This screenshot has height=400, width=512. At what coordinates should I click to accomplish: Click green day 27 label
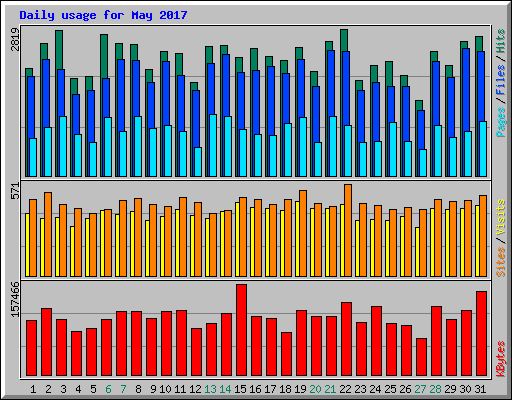(420, 389)
